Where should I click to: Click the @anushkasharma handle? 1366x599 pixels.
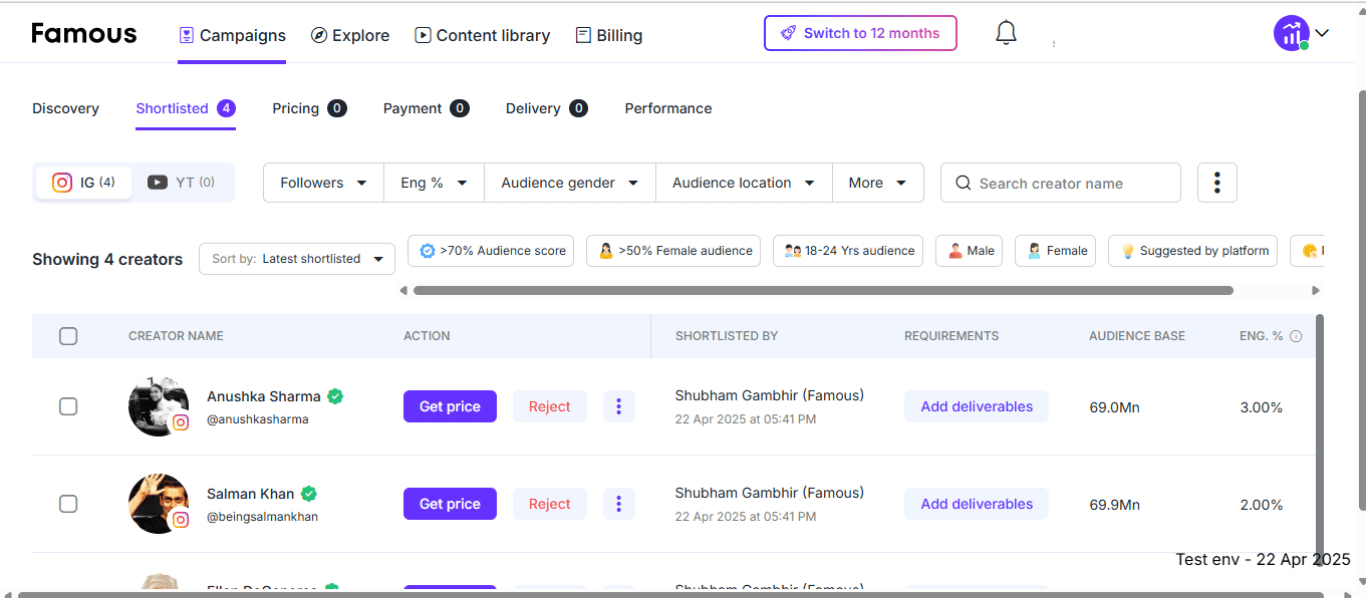point(257,419)
